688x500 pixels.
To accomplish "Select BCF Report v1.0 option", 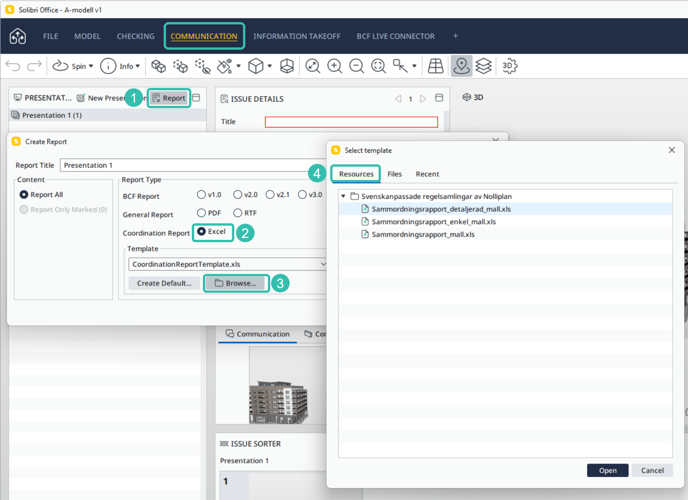I will [201, 194].
